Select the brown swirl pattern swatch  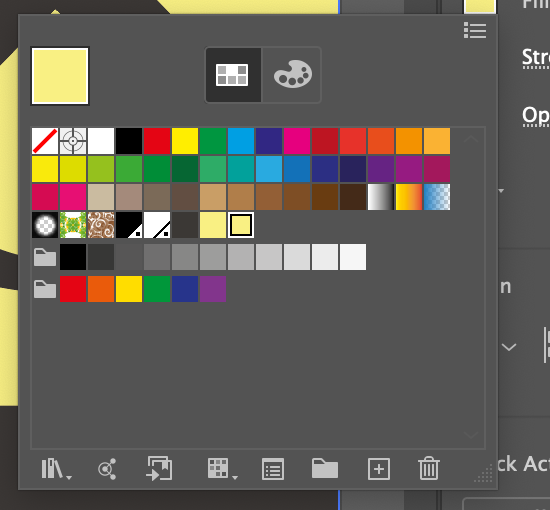coord(101,225)
